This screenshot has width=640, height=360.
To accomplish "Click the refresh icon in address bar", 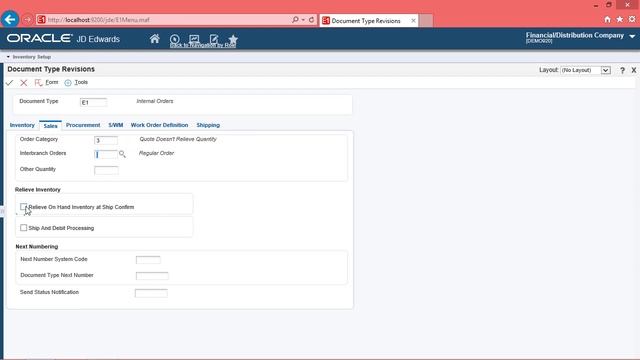I will (x=311, y=20).
